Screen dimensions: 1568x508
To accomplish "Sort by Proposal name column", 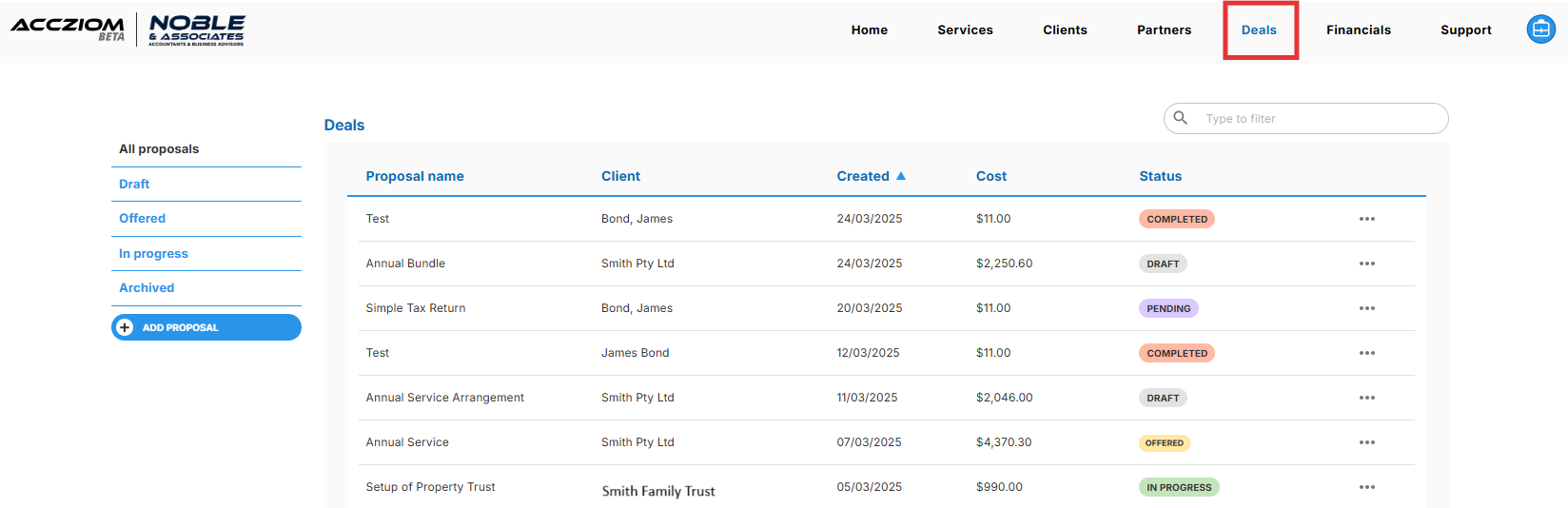I will coord(415,176).
